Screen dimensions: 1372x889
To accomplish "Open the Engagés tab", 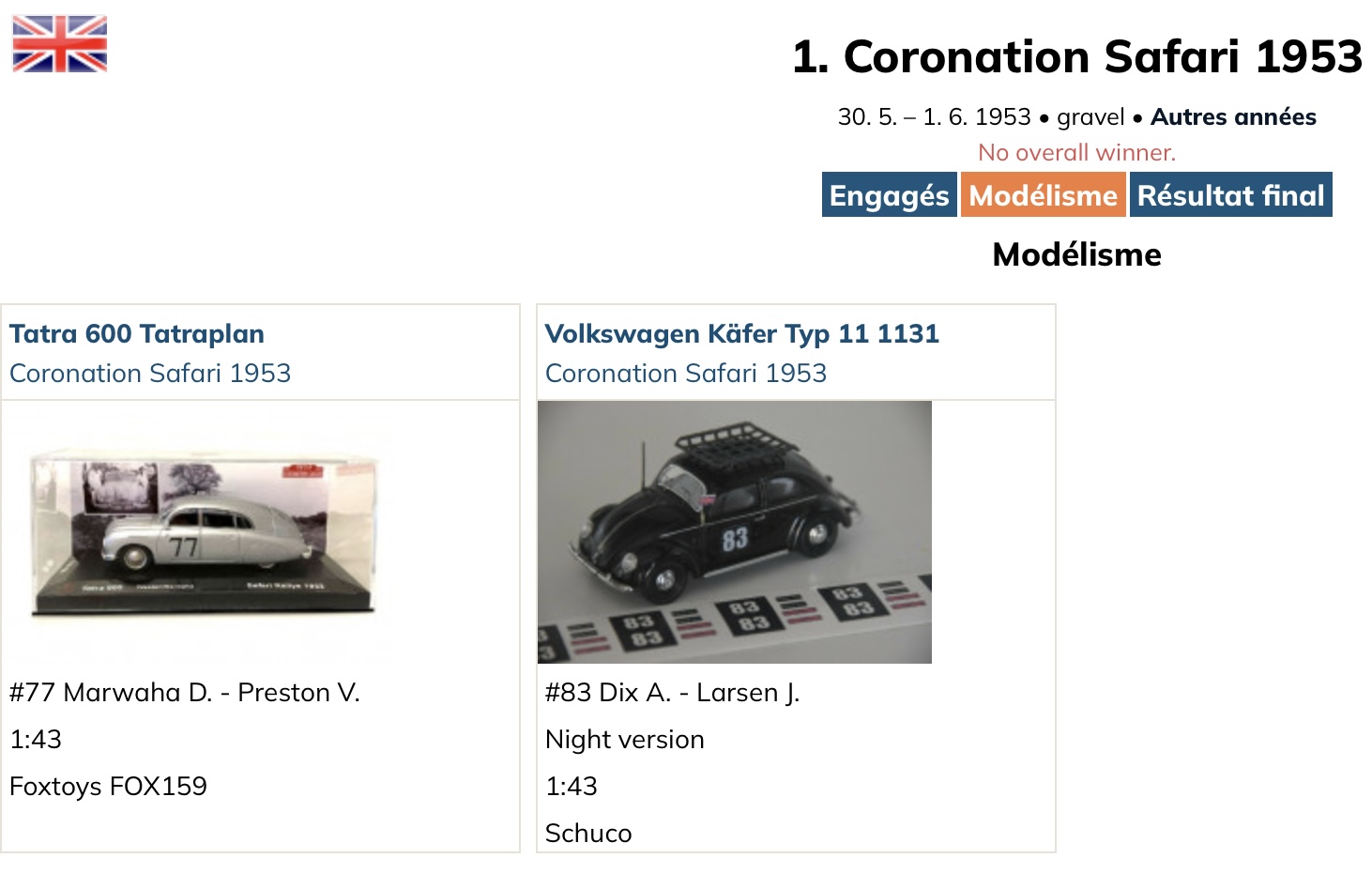I will coord(889,195).
